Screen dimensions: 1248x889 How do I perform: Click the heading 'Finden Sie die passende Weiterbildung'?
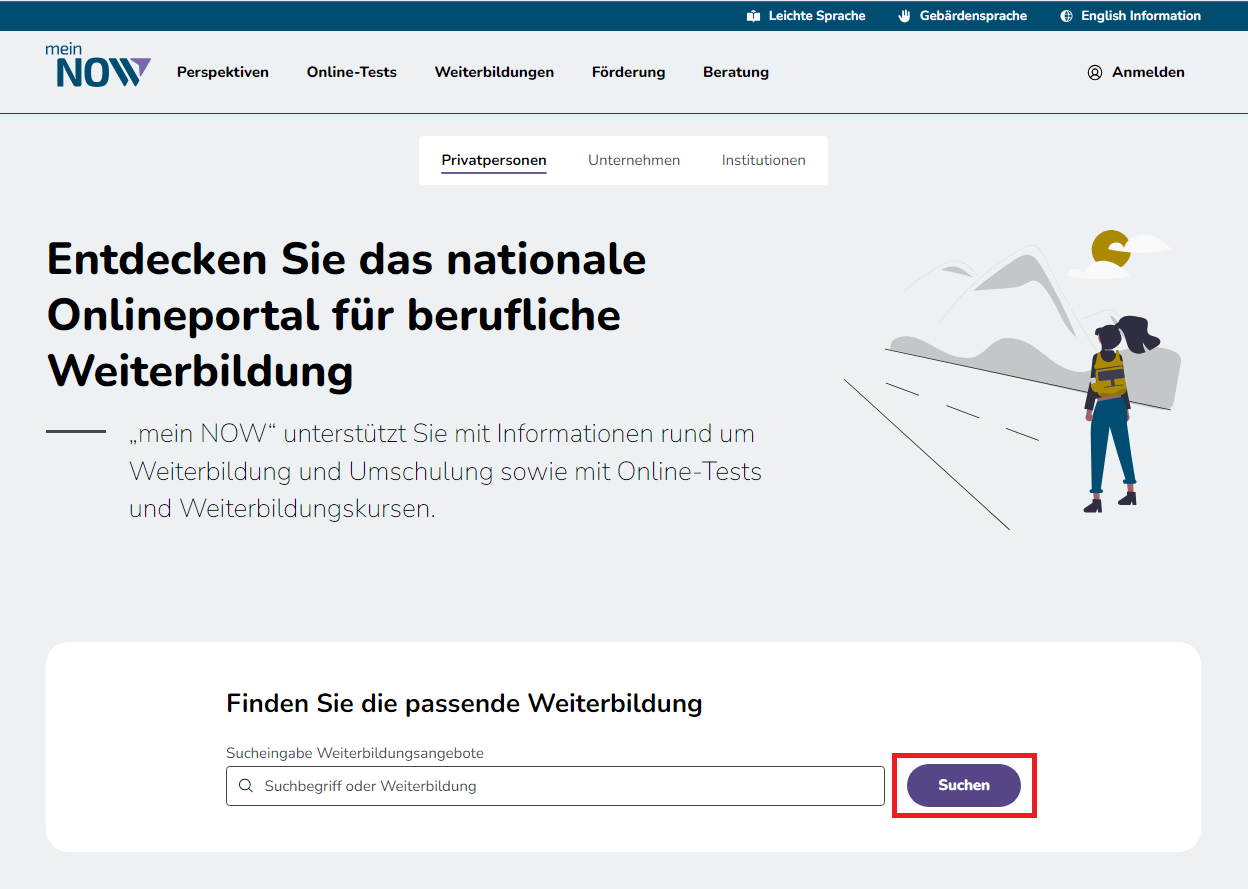point(464,703)
